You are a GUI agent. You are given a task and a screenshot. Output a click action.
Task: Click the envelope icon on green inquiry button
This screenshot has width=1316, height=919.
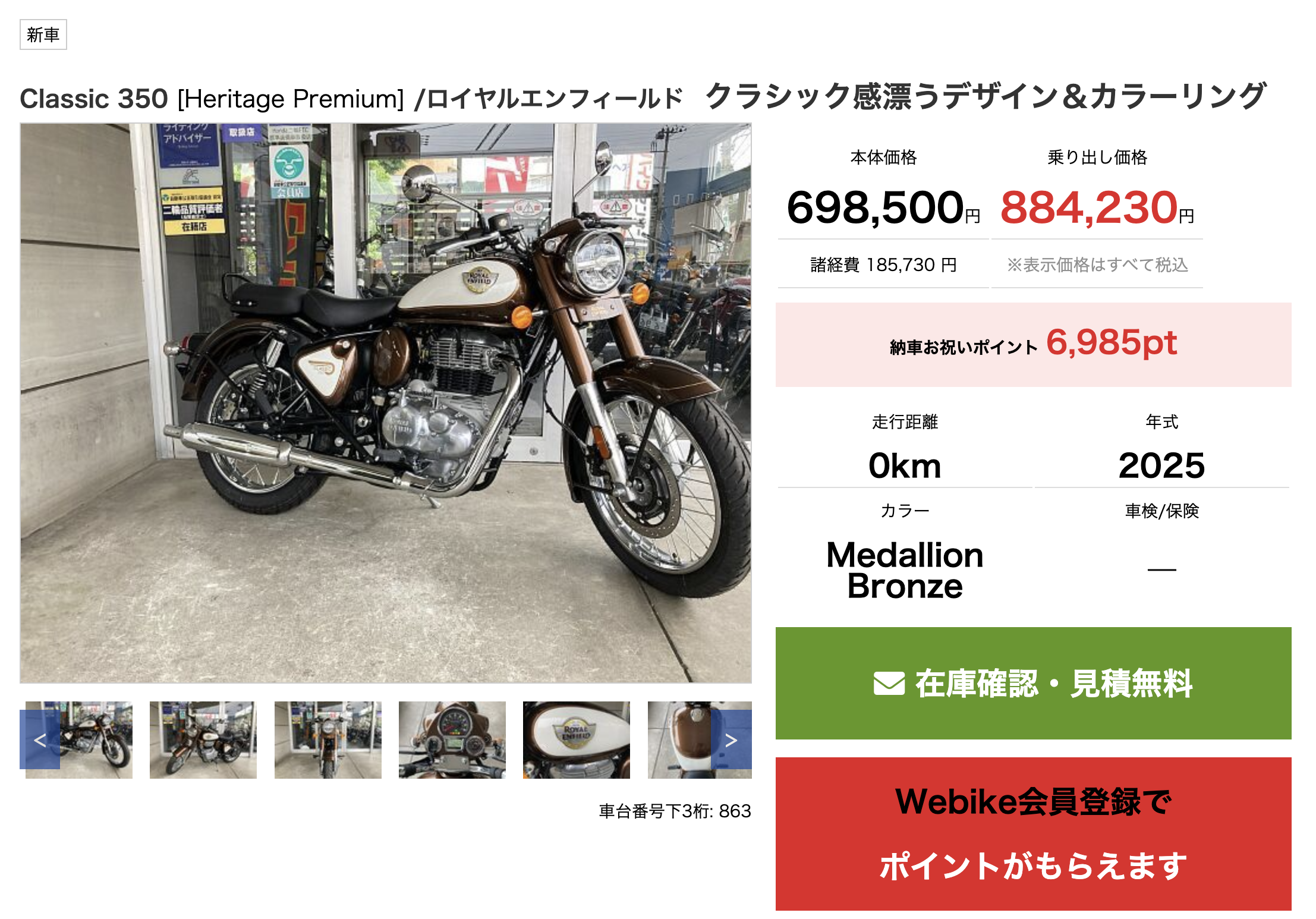click(889, 684)
